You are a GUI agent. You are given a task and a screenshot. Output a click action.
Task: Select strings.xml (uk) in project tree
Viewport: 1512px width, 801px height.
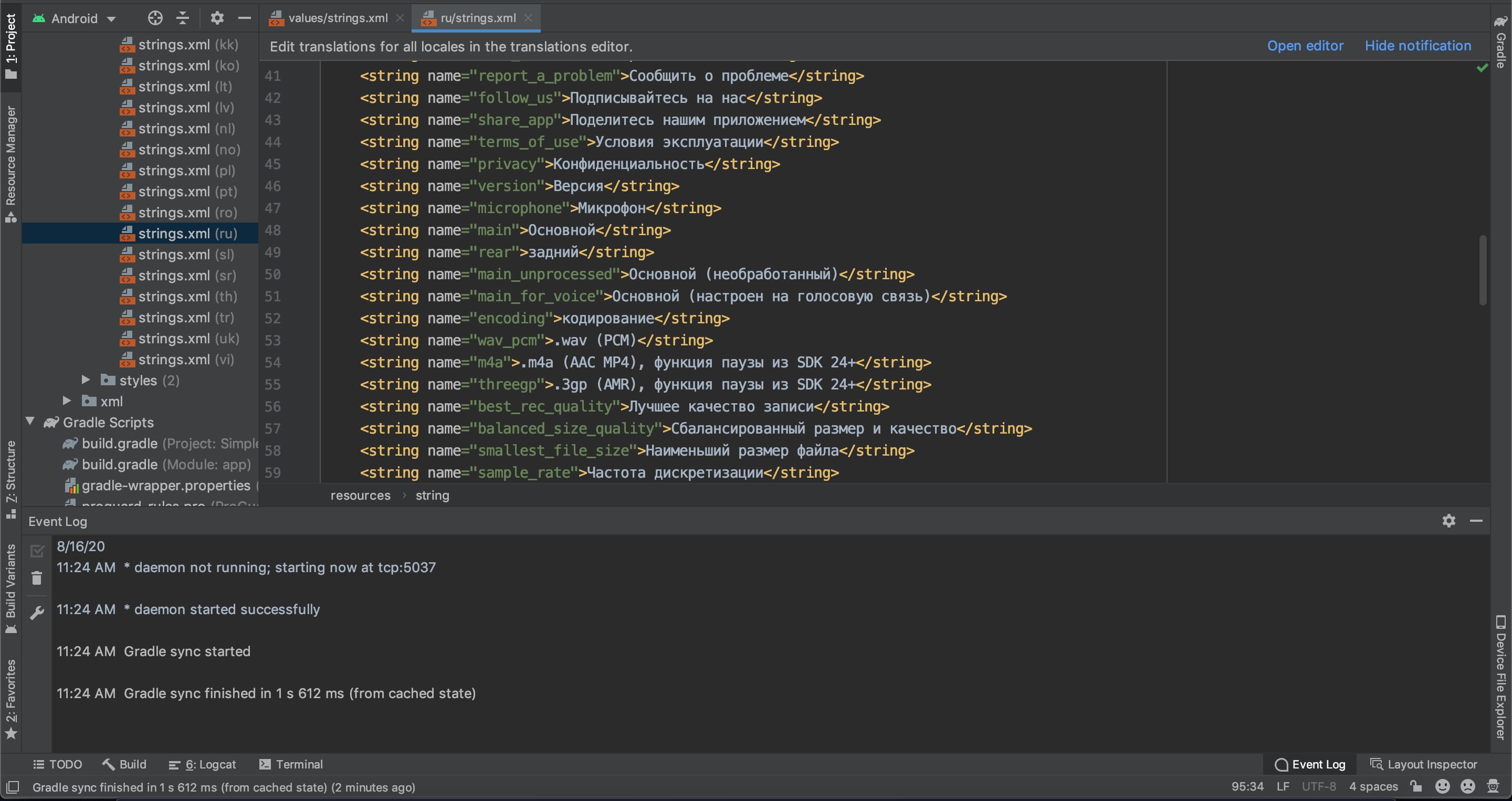pyautogui.click(x=188, y=339)
